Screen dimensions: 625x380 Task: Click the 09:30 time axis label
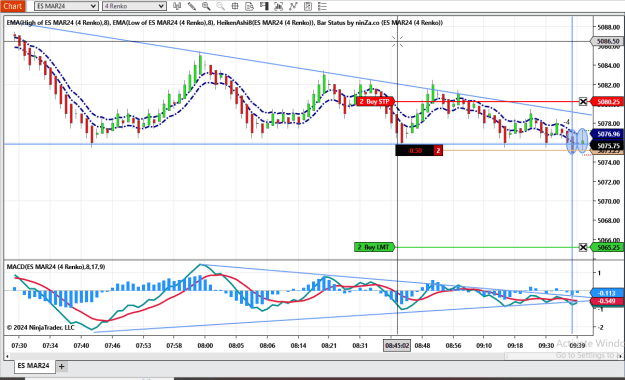pos(546,345)
